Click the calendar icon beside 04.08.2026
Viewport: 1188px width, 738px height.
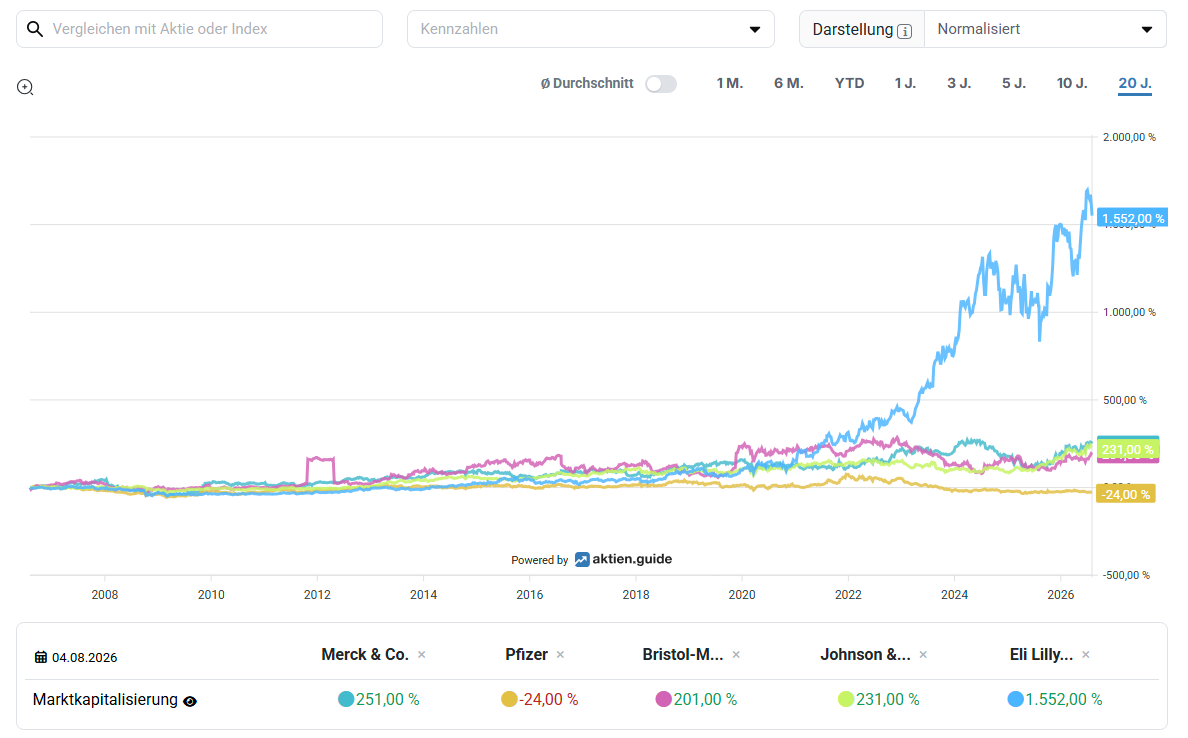tap(41, 657)
